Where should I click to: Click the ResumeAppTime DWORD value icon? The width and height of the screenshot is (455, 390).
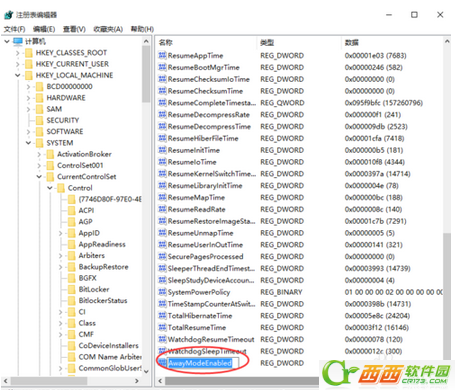(162, 55)
